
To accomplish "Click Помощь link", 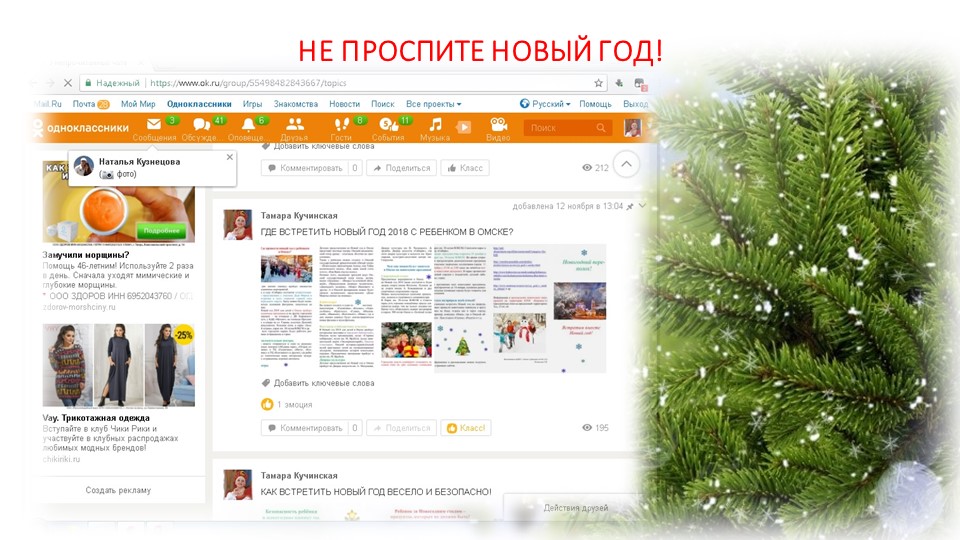I will pyautogui.click(x=595, y=104).
